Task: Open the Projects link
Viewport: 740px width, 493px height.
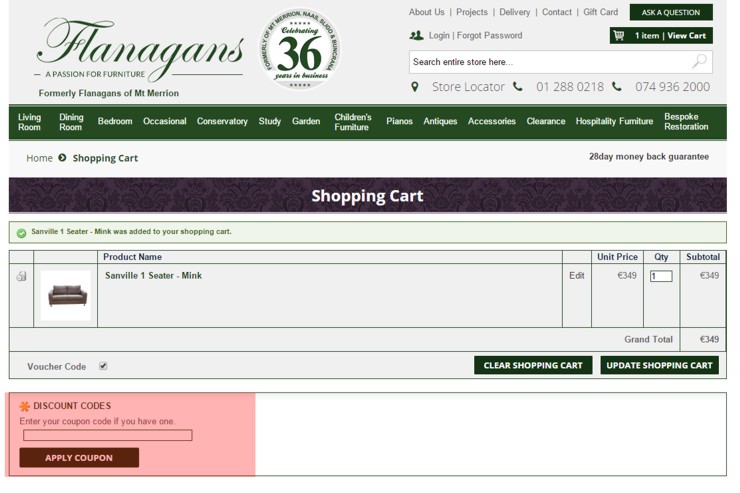Action: [x=471, y=12]
